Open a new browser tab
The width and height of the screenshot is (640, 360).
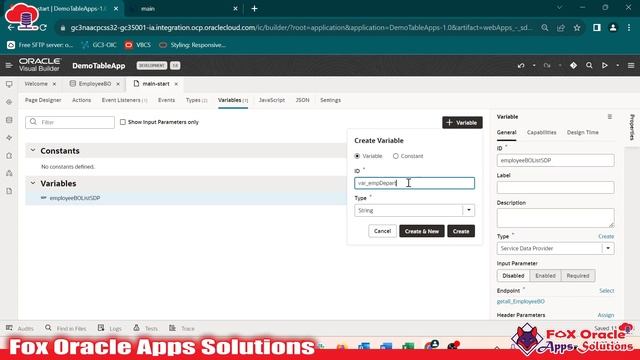coord(254,9)
